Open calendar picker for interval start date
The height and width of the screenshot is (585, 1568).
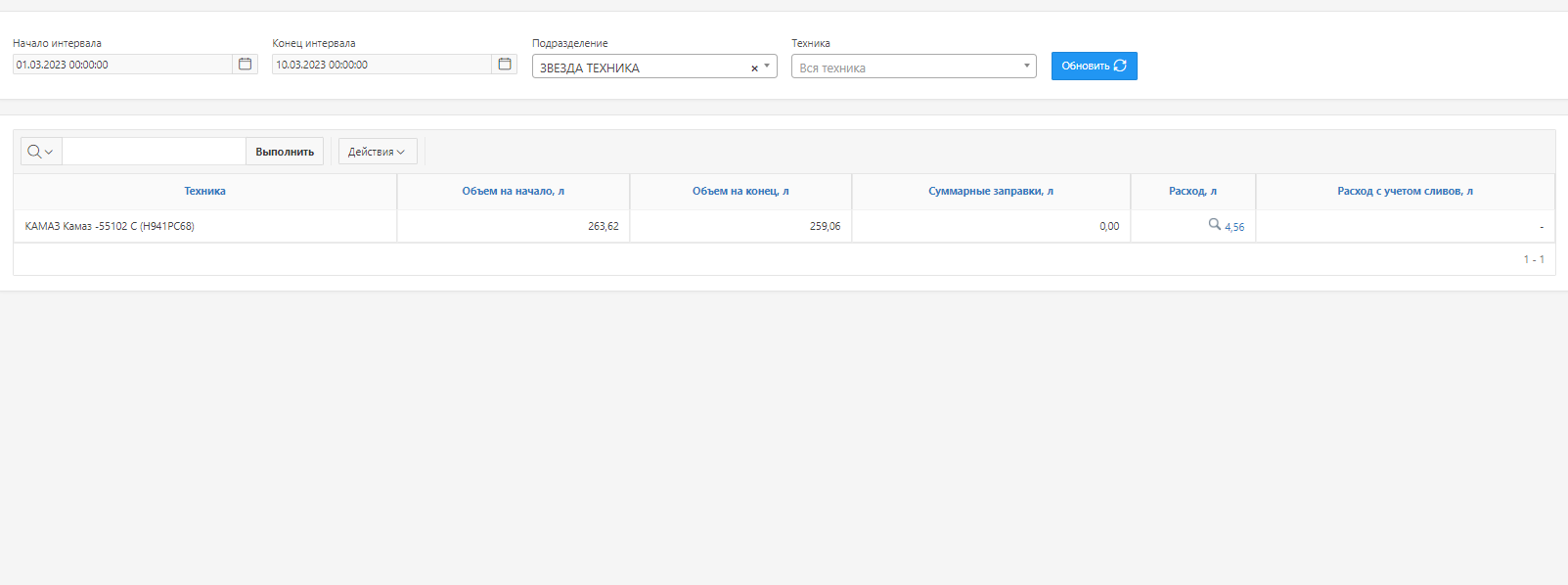[245, 65]
